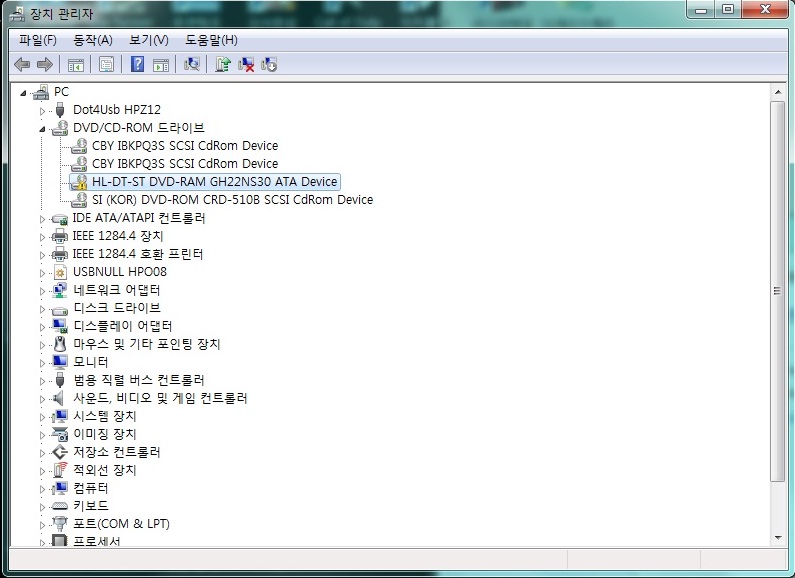Click the warning icon on HL-DT-ST DVD-RAM
This screenshot has width=795, height=578.
79,182
